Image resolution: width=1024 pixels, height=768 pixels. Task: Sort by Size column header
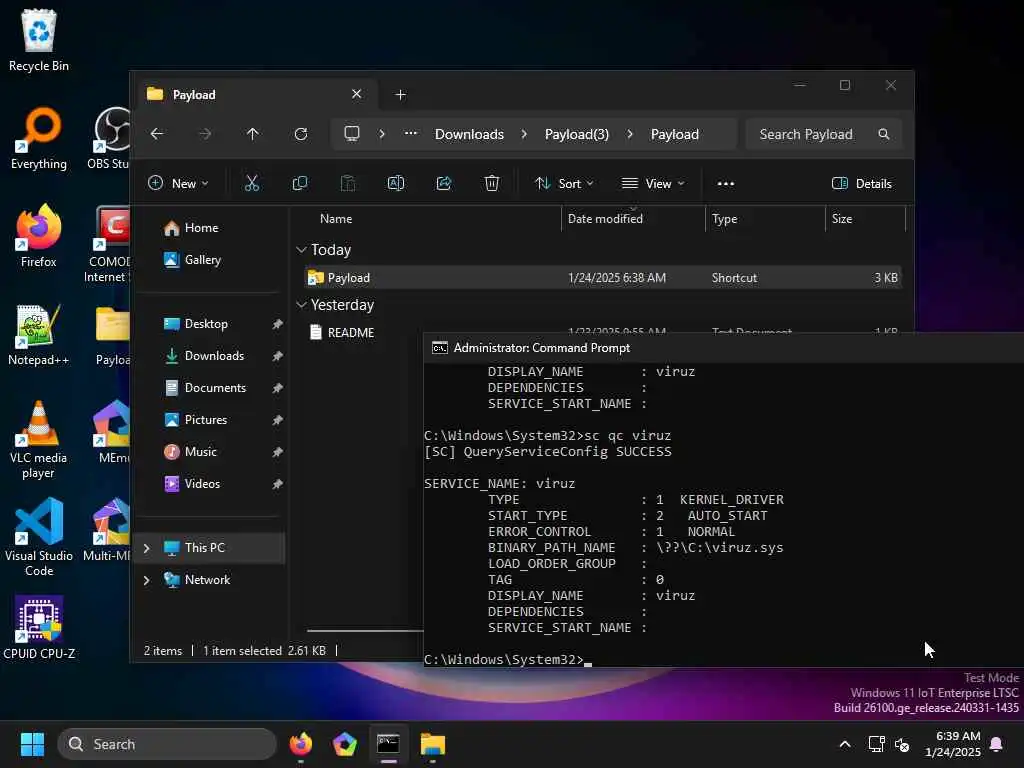pyautogui.click(x=865, y=219)
